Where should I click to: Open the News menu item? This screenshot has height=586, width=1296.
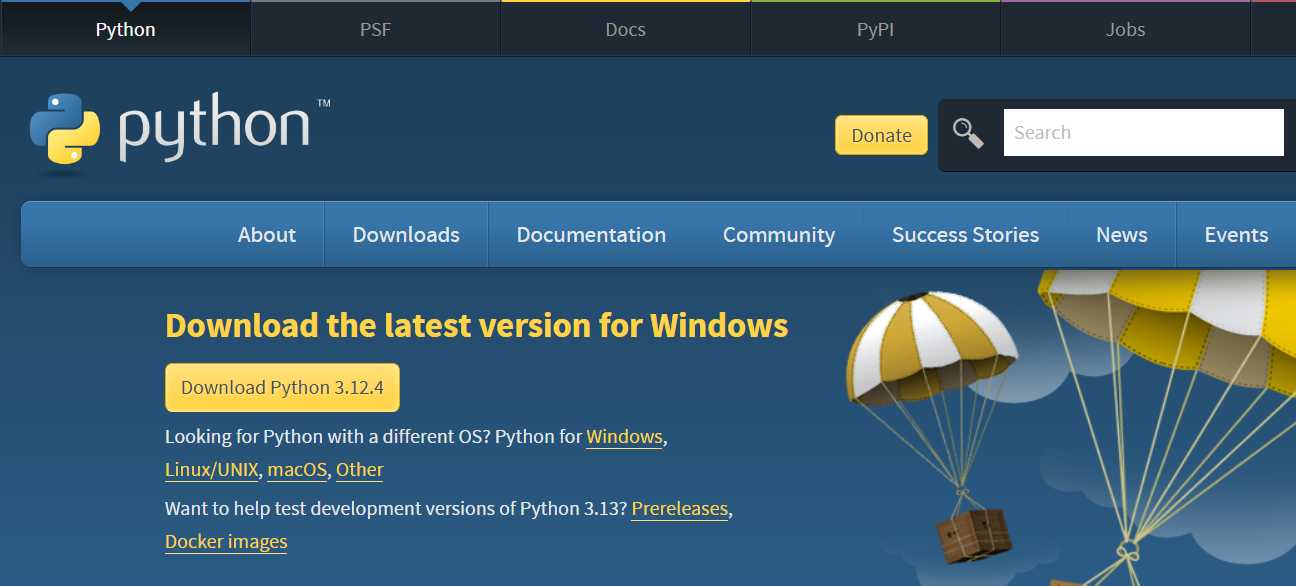tap(1121, 235)
